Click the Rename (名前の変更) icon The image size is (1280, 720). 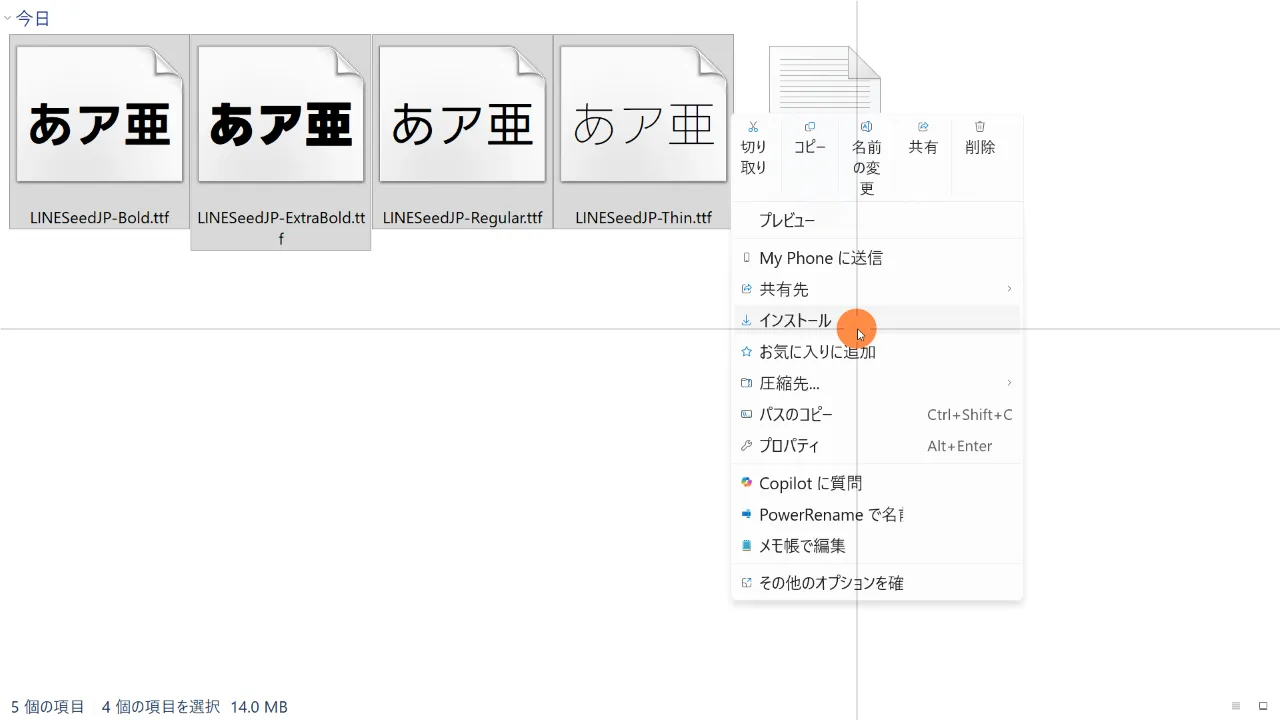pos(867,127)
